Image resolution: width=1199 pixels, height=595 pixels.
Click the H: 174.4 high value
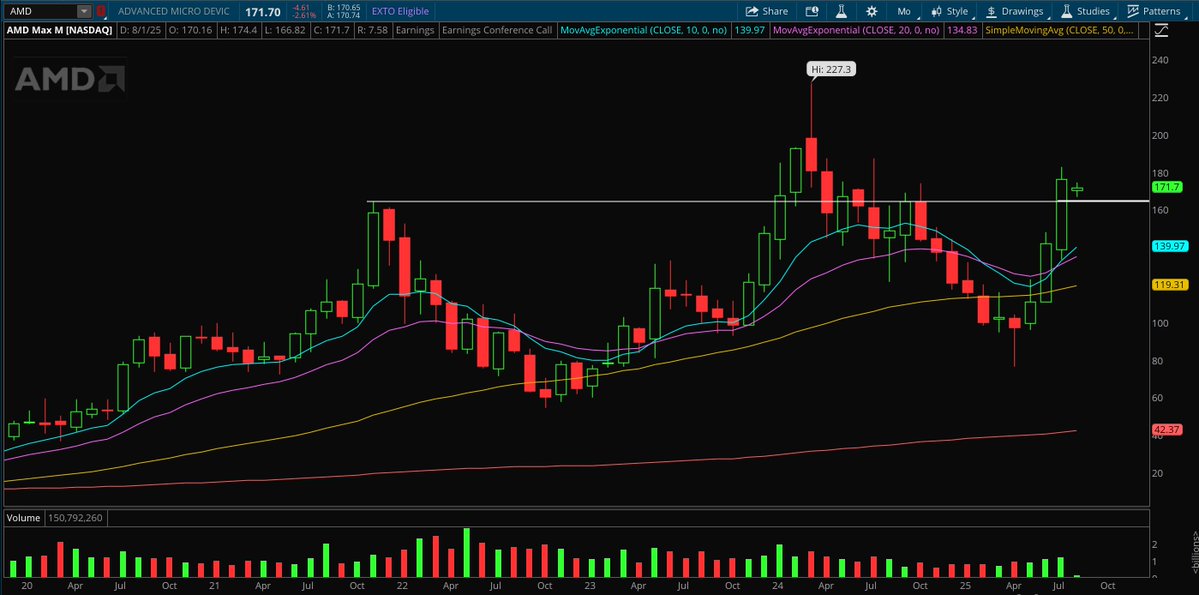[238, 31]
